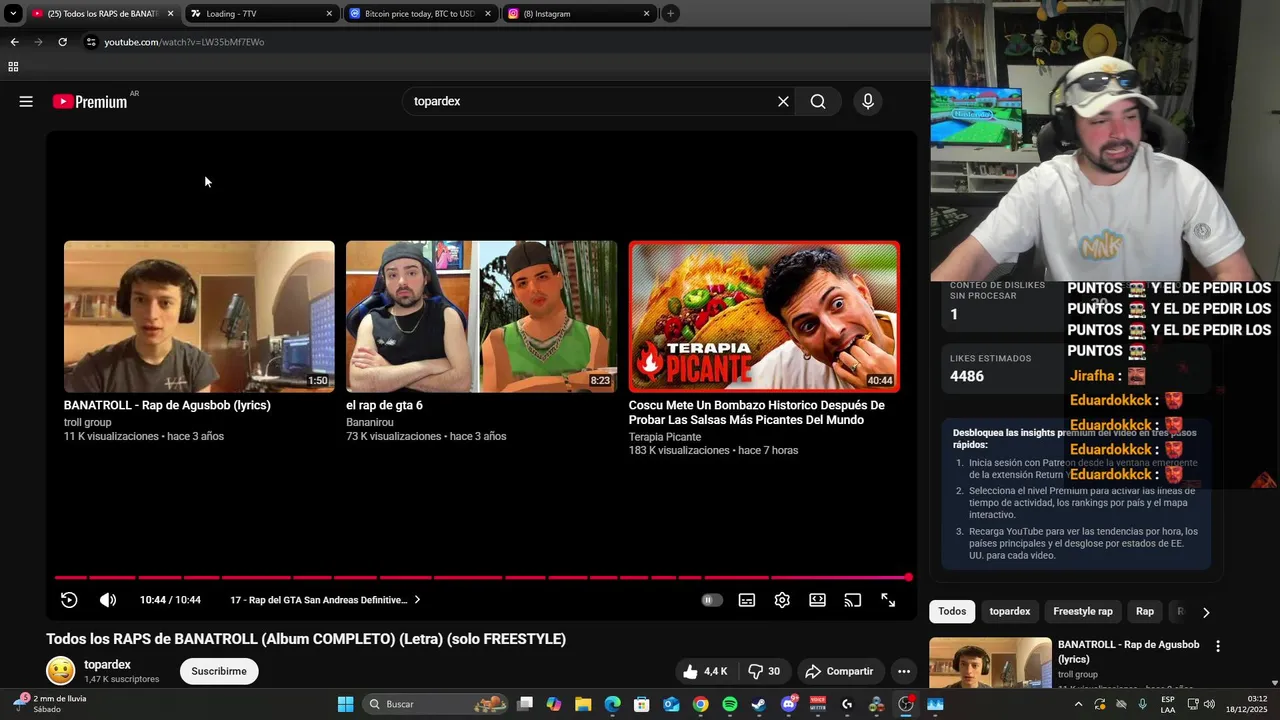Screen dimensions: 1280x720
Task: Play the Terapia Picante suggested thumbnail
Action: tap(764, 316)
